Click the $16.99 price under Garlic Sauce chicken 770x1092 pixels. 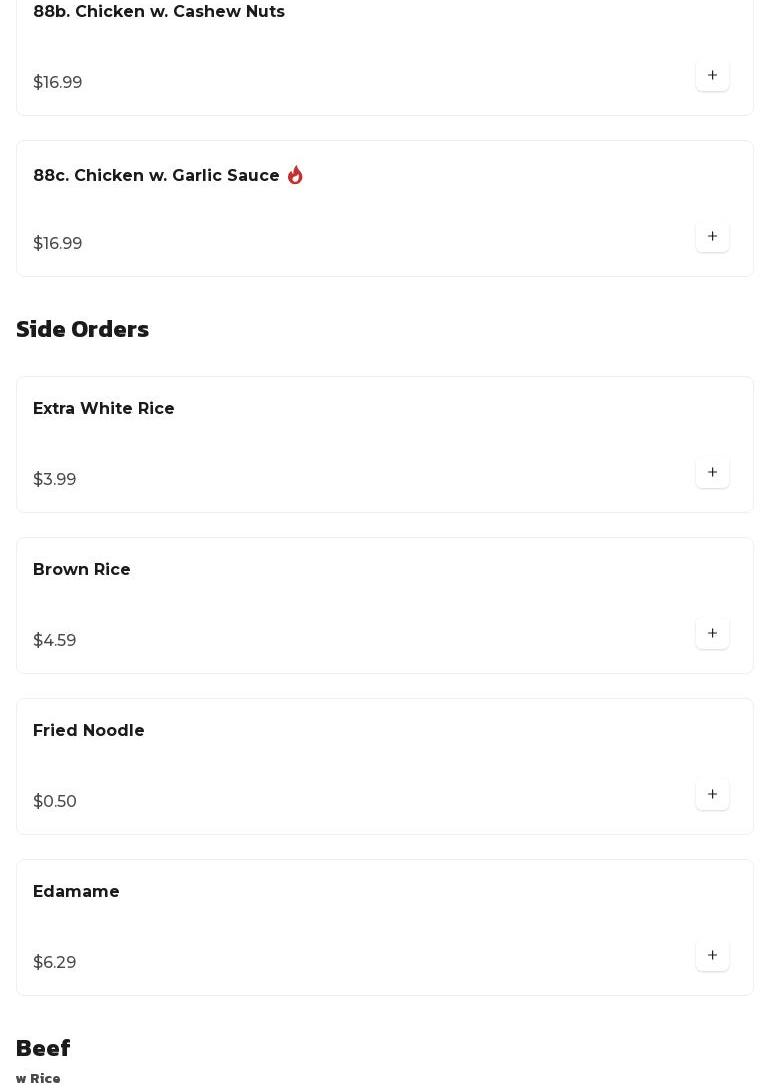click(x=58, y=244)
